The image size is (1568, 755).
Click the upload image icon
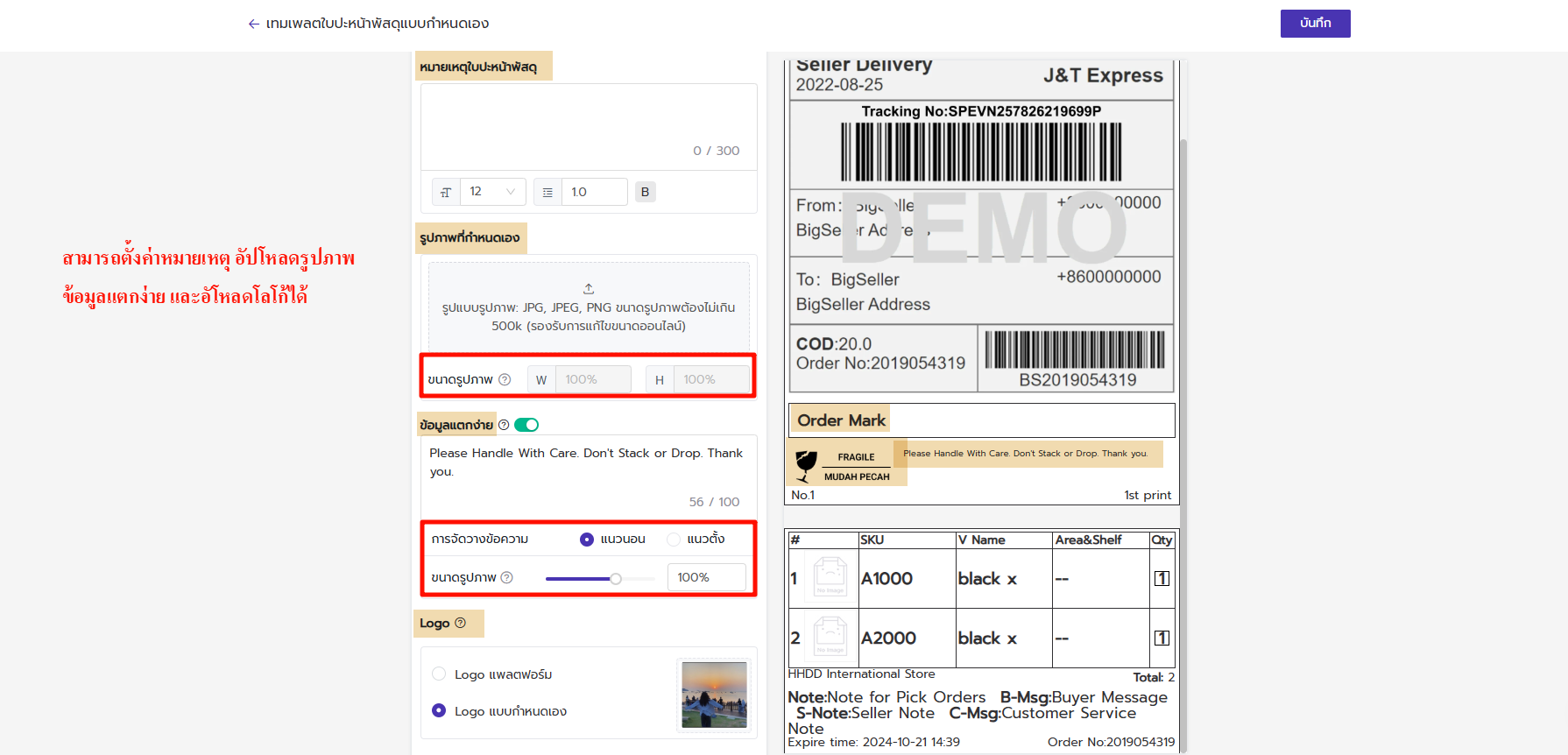(x=589, y=288)
